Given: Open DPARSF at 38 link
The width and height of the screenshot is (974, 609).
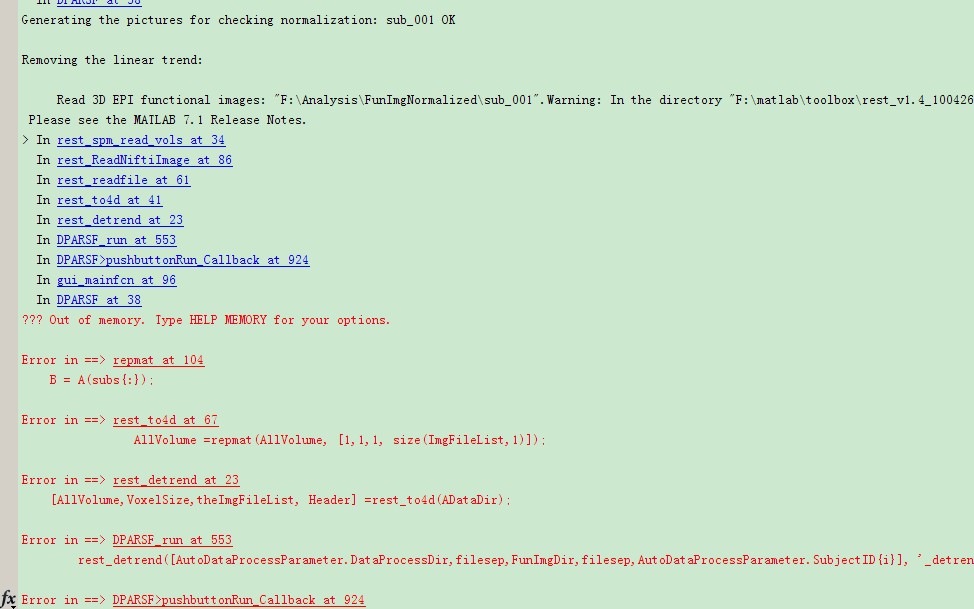Looking at the screenshot, I should pyautogui.click(x=99, y=300).
